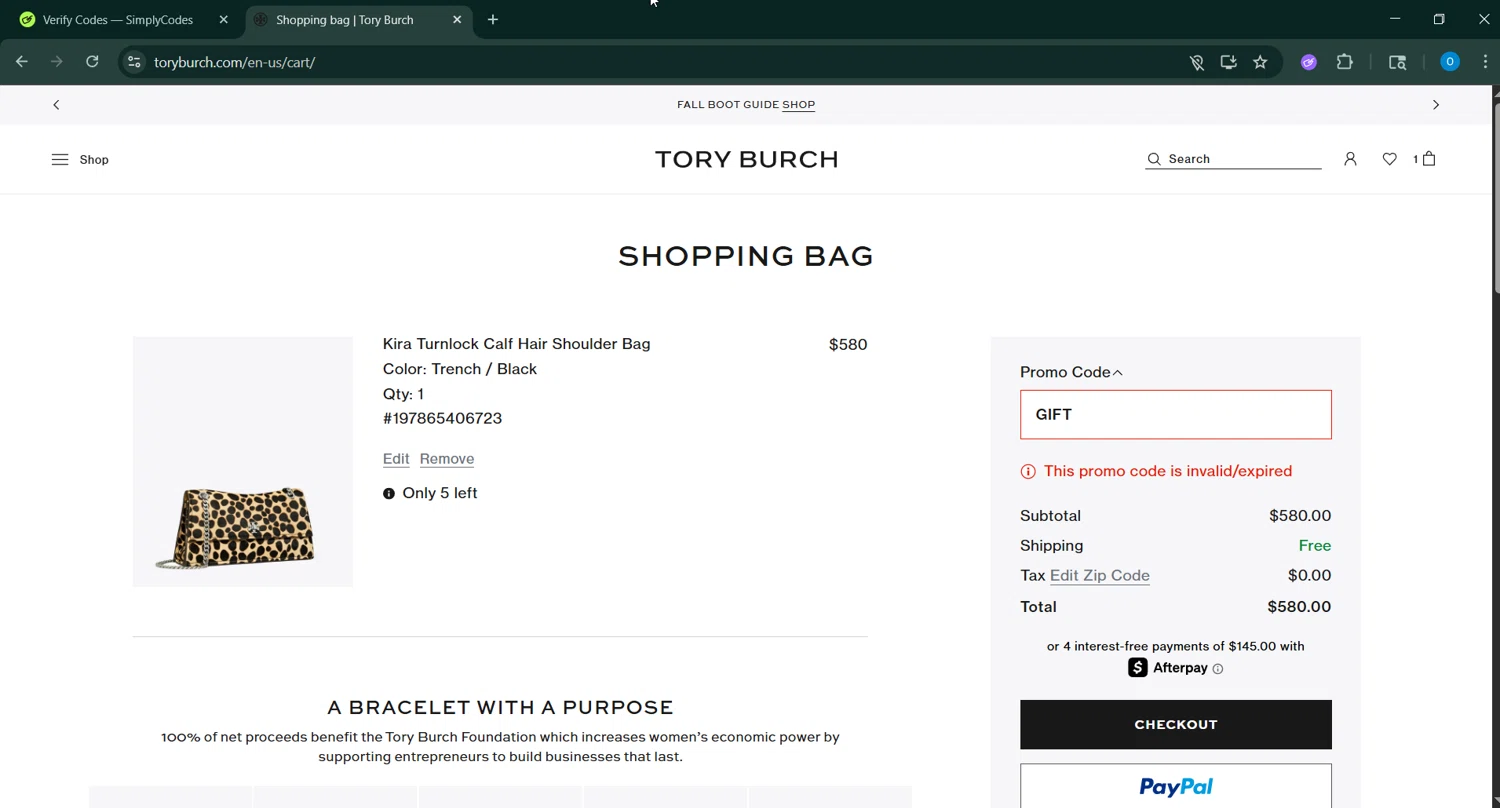This screenshot has height=808, width=1500.
Task: Click the purple SimplyCodes extension icon
Action: (1309, 62)
